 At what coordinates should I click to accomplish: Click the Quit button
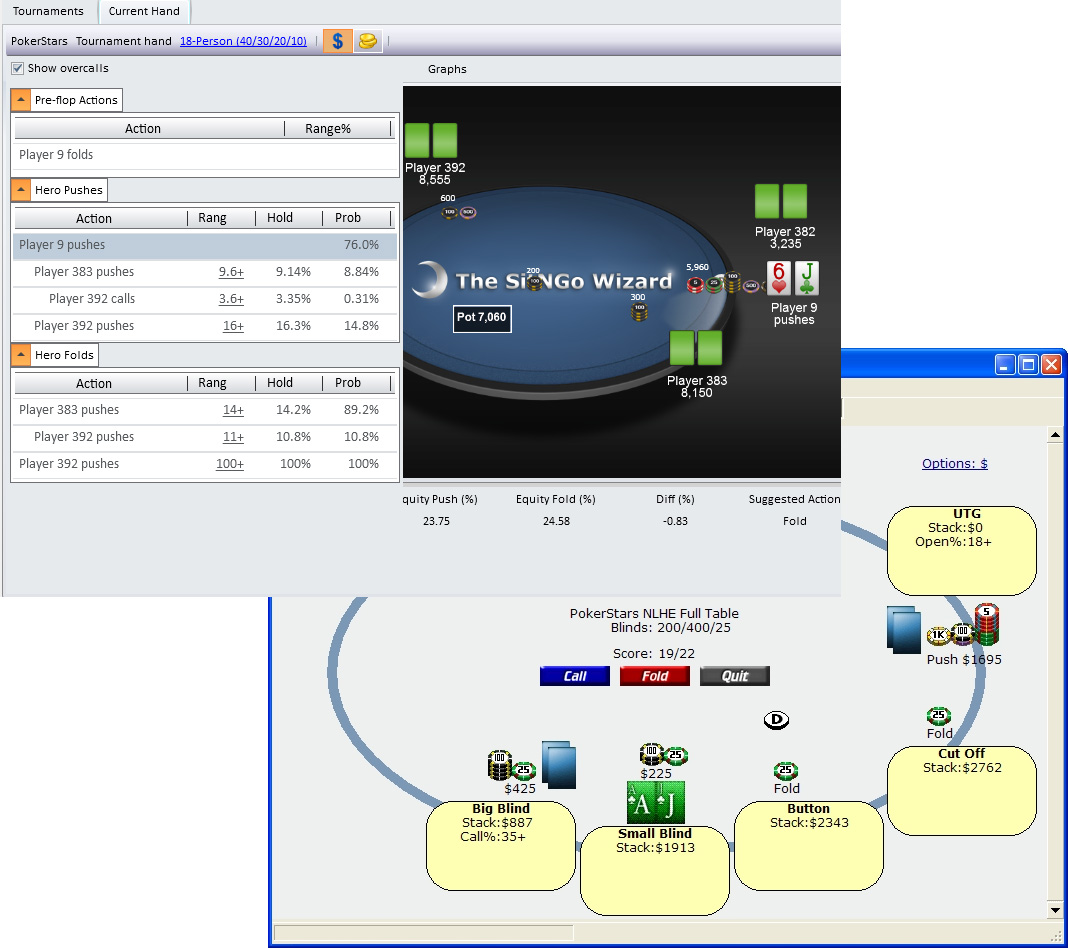[x=735, y=676]
